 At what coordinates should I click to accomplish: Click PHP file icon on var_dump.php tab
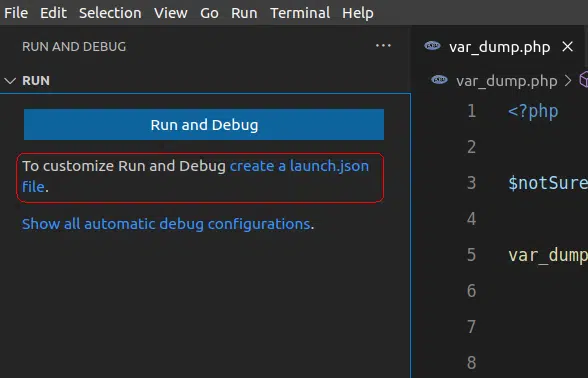(x=432, y=46)
